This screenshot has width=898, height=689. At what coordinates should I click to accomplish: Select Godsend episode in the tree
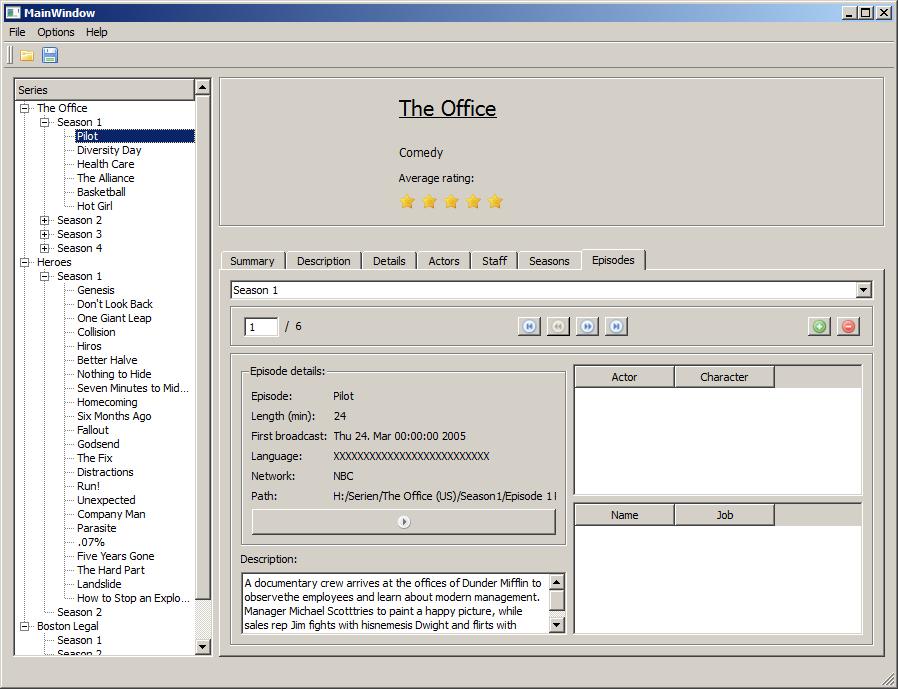(99, 444)
